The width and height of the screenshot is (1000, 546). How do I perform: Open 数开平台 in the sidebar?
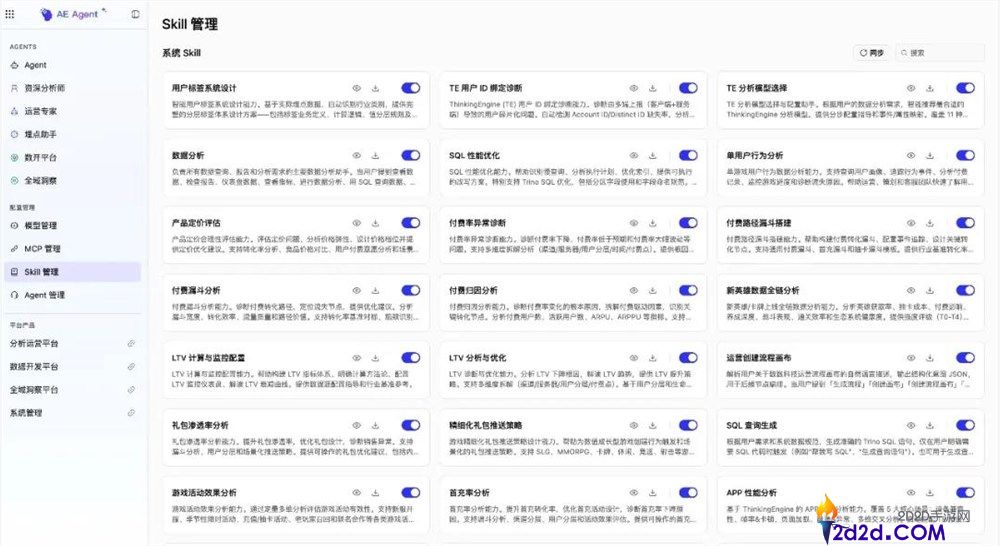tap(72, 158)
